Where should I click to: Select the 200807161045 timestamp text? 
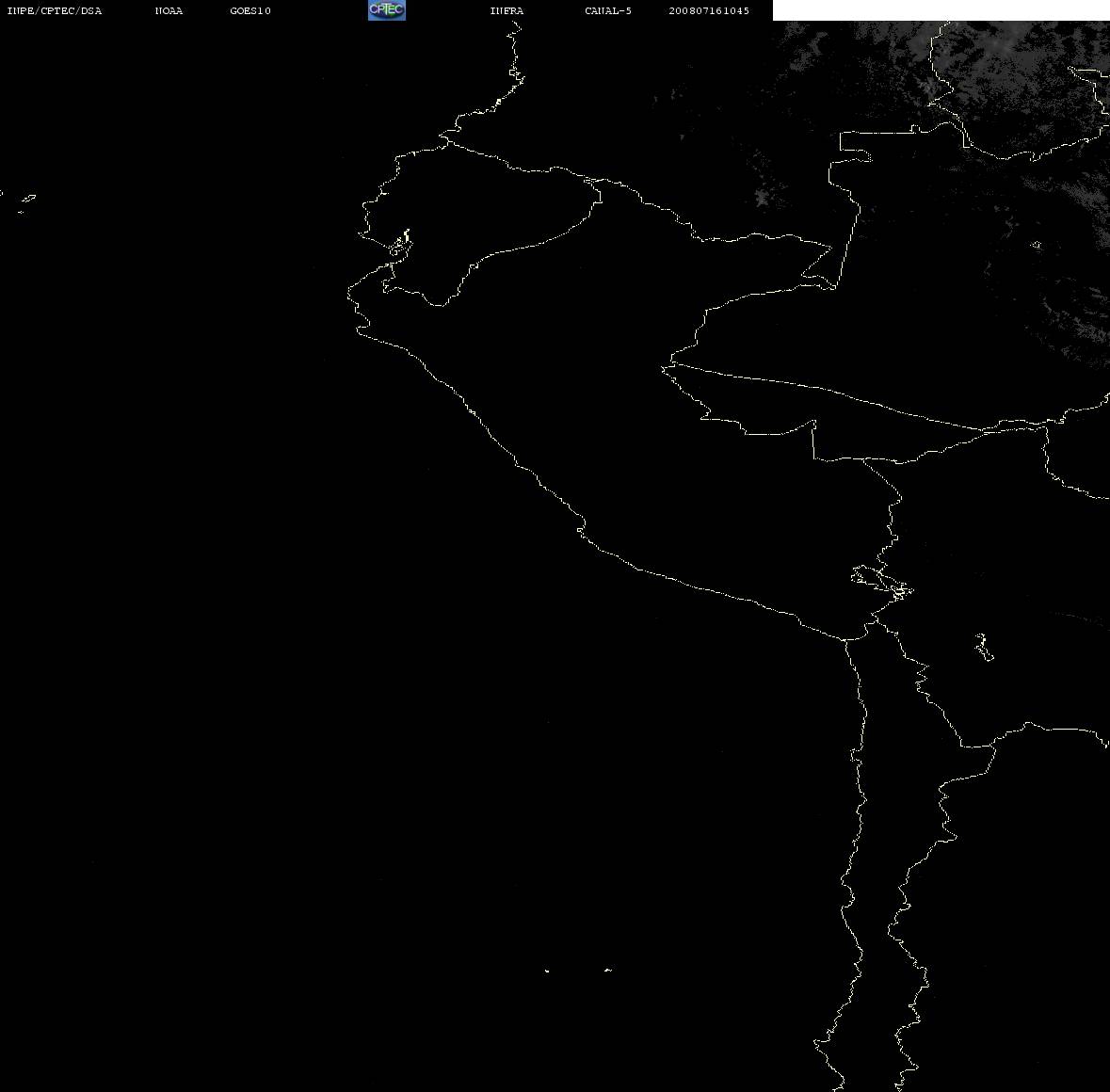point(709,10)
